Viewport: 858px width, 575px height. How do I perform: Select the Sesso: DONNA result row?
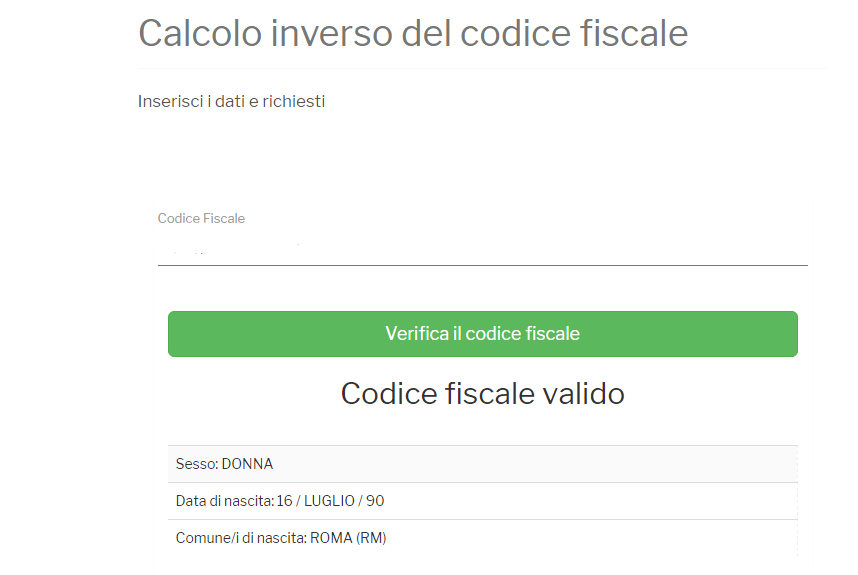point(483,464)
